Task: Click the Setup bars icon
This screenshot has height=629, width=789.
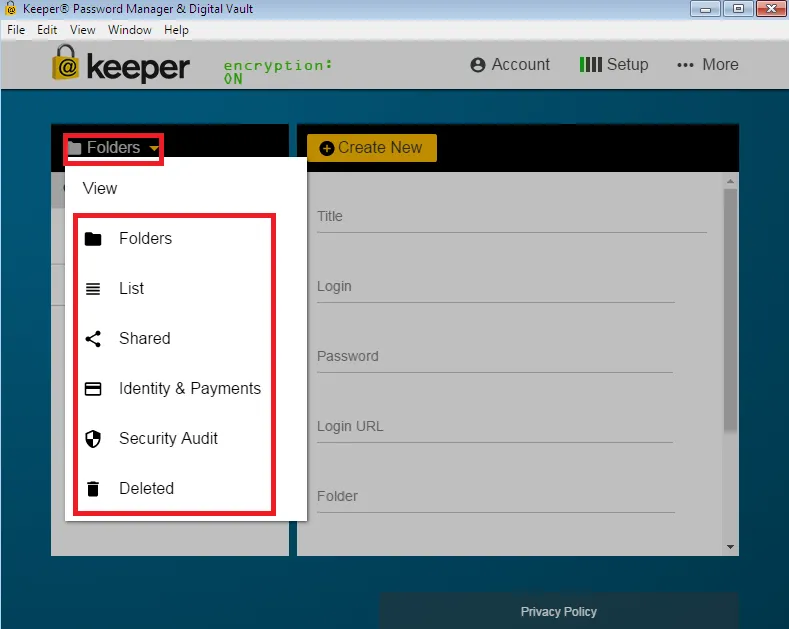Action: pyautogui.click(x=590, y=64)
